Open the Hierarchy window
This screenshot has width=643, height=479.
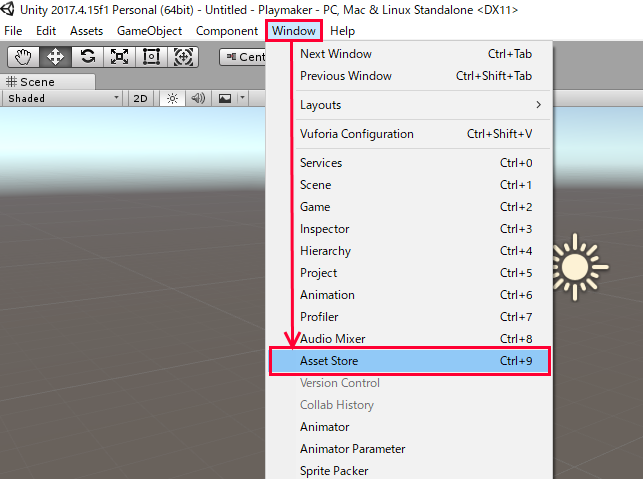tap(410, 251)
